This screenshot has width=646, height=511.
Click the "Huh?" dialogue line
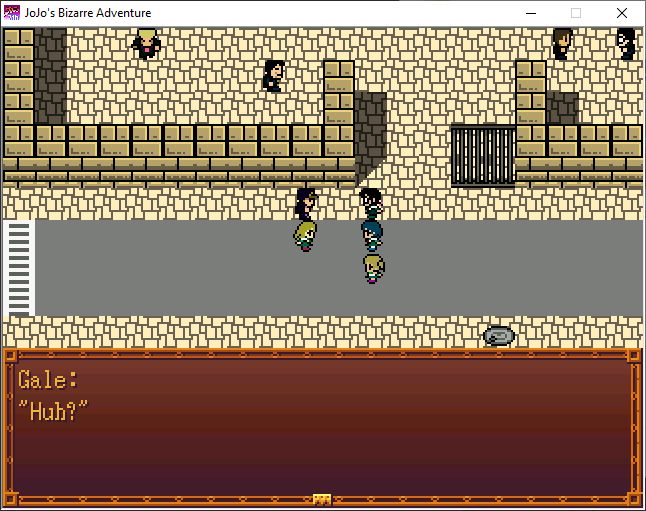click(53, 411)
